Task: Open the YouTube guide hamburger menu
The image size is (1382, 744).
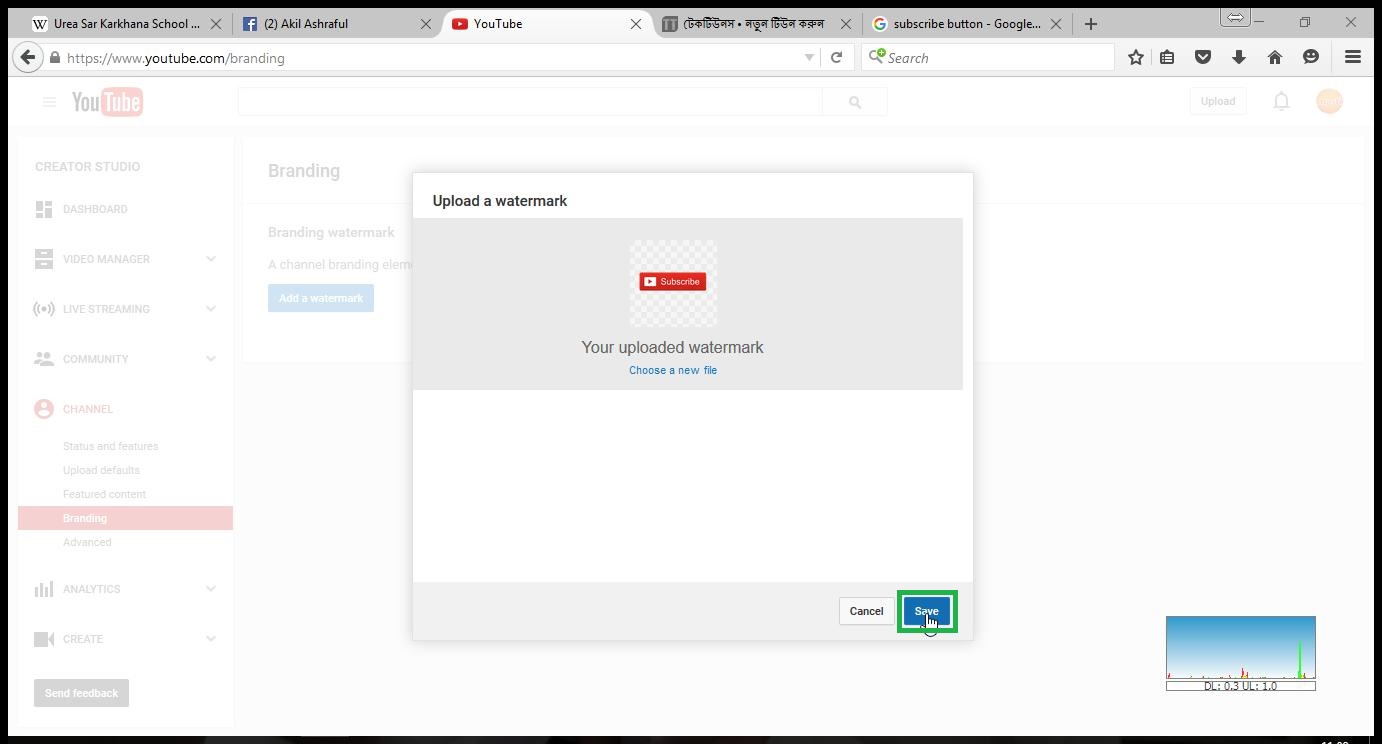Action: point(49,102)
